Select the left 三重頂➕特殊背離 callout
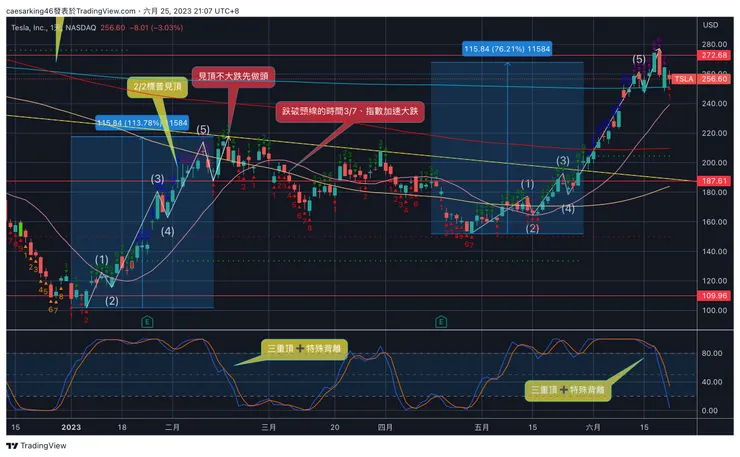740x457 pixels. point(304,349)
